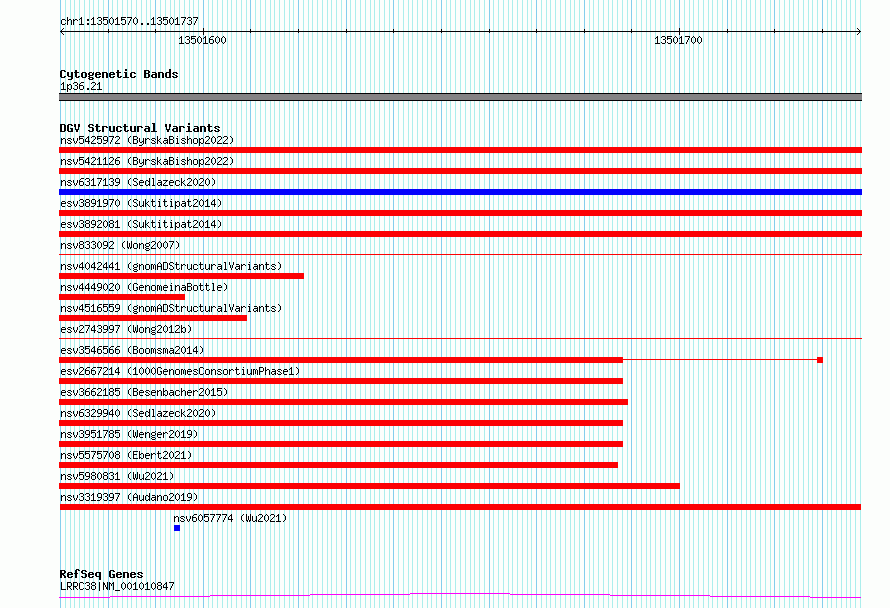Click the magenta LRRC38 gene line
Image resolution: width=890 pixels, height=608 pixels.
(460, 596)
